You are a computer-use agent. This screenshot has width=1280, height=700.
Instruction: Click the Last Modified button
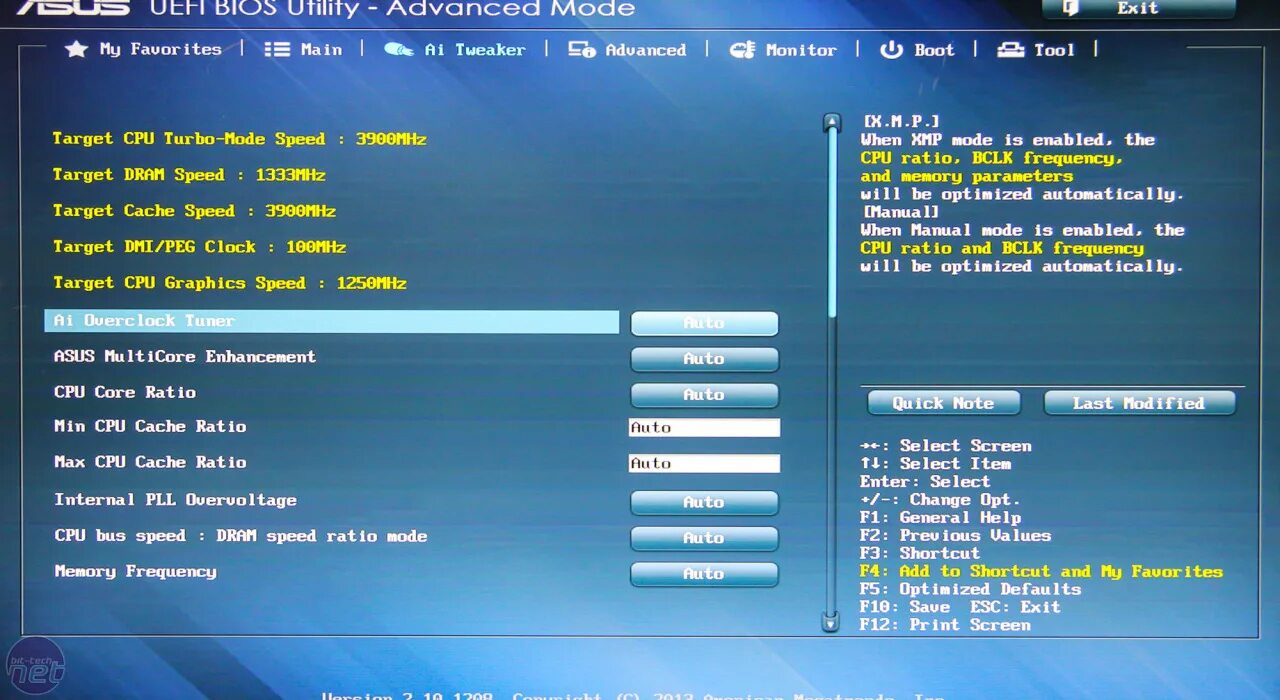coord(1139,403)
